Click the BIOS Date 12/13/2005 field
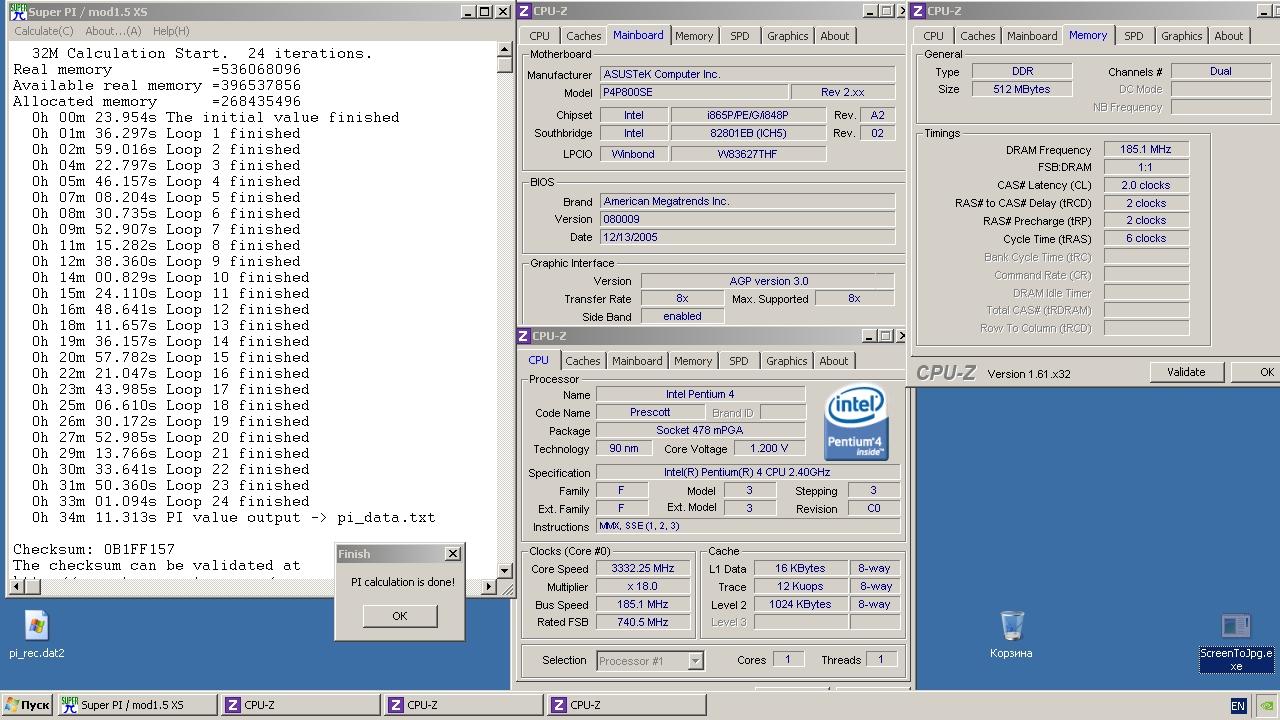Viewport: 1280px width, 720px height. tap(747, 237)
